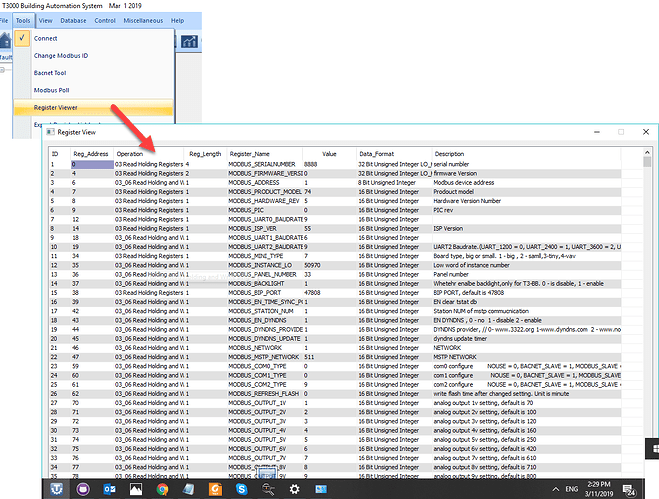The width and height of the screenshot is (659, 499).
Task: Open Google Chrome from the taskbar
Action: (162, 490)
